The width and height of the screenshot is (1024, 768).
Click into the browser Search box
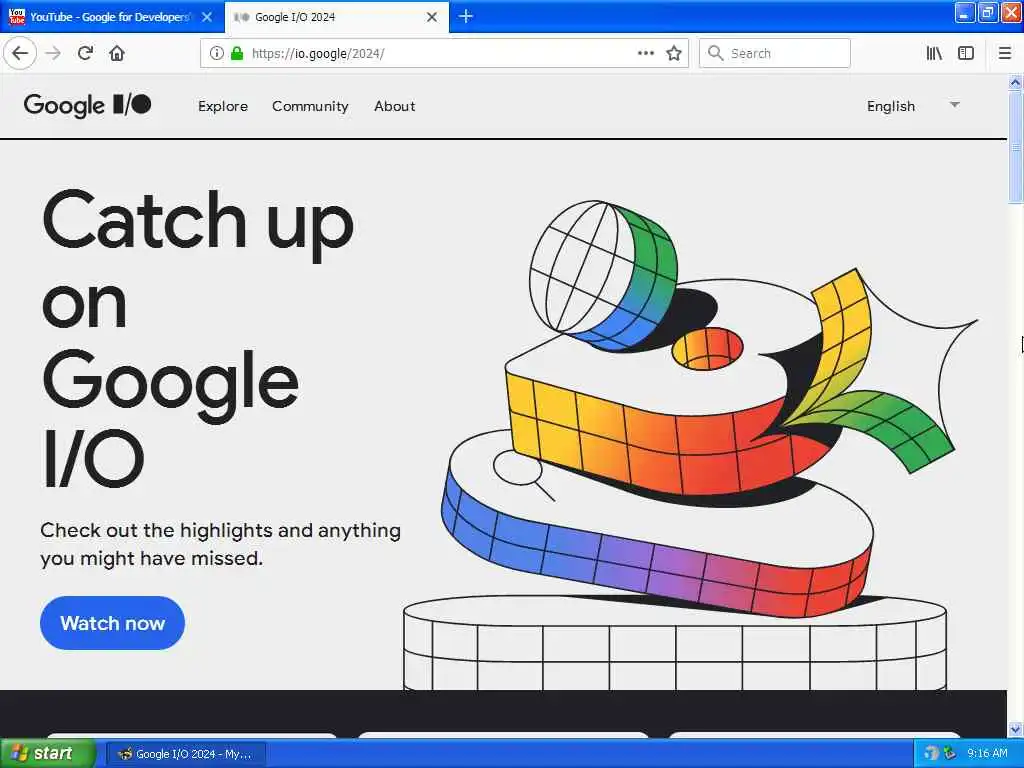[x=775, y=53]
